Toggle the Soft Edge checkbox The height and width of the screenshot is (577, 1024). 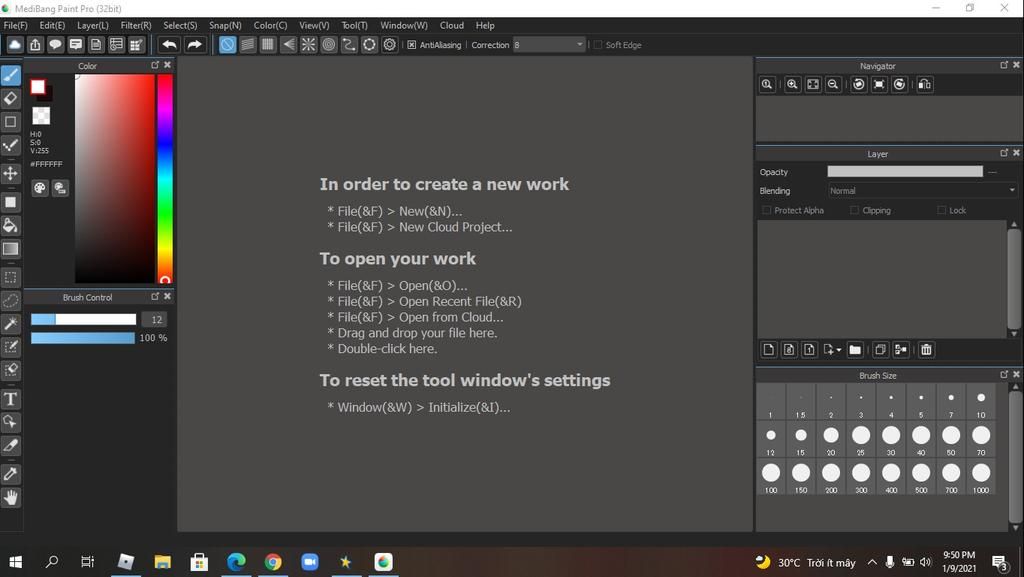pyautogui.click(x=598, y=45)
